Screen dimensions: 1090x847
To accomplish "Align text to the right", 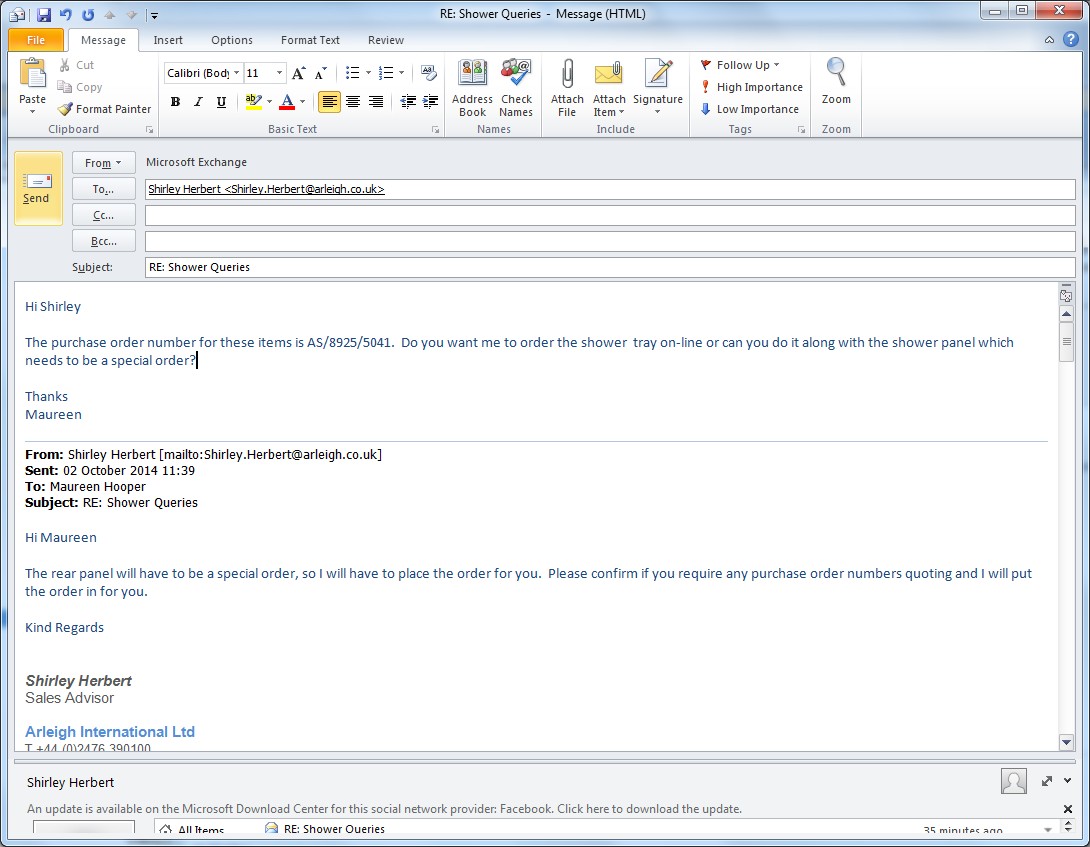I will click(x=376, y=102).
